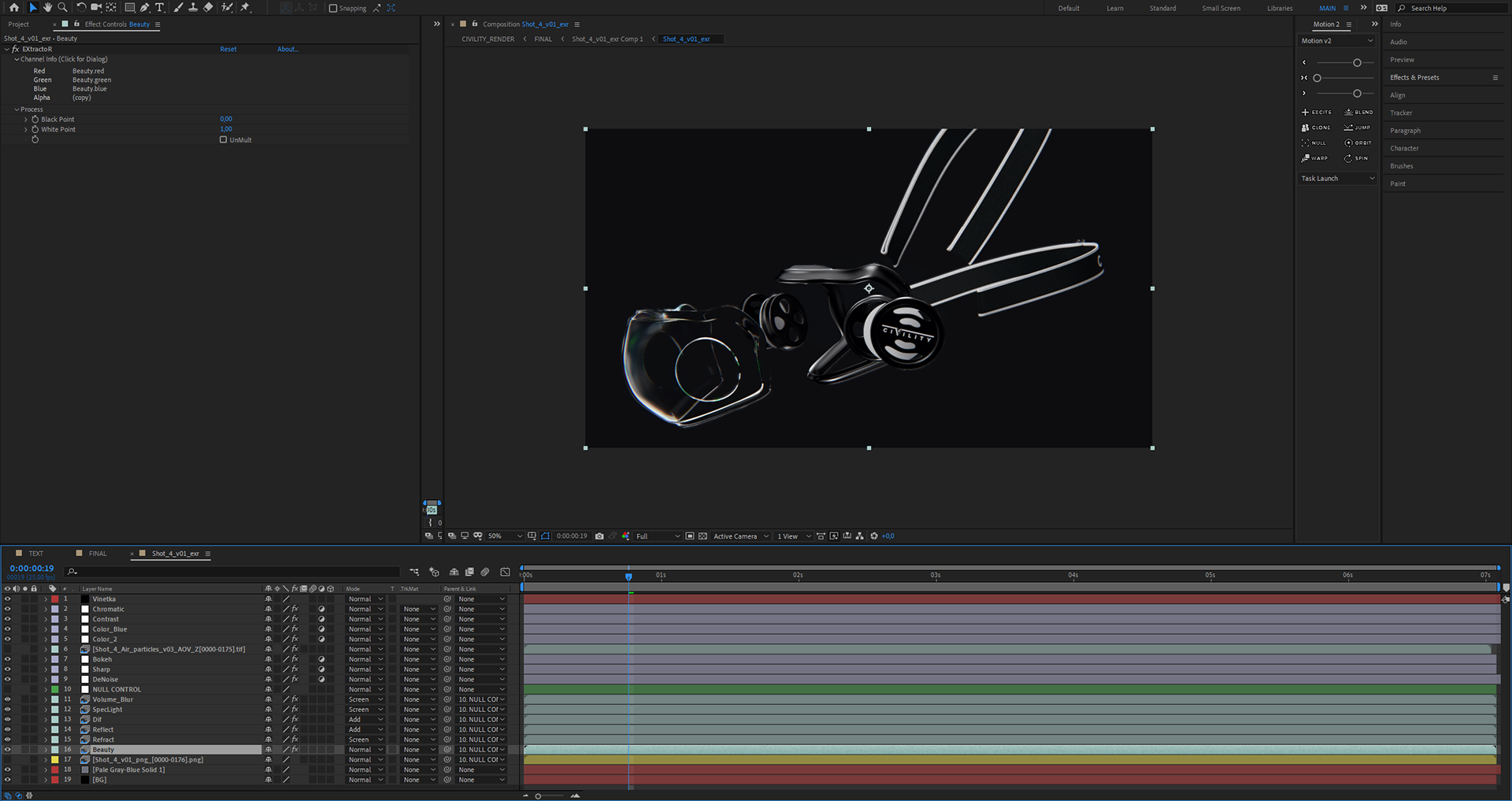Take a snapshot with the camera icon

[599, 536]
